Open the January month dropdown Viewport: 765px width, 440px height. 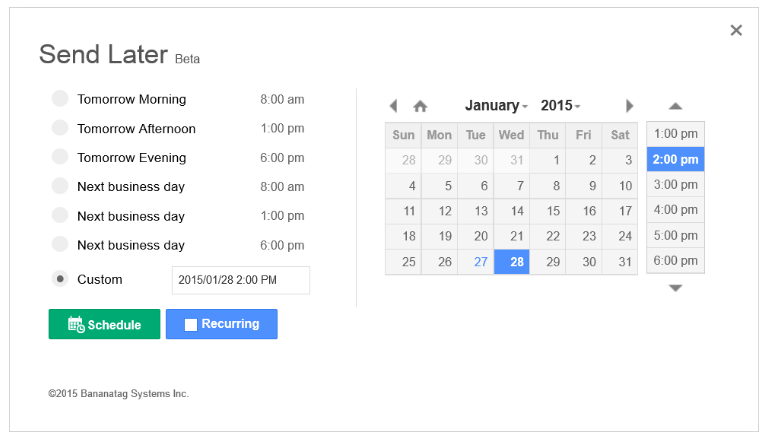click(x=496, y=105)
